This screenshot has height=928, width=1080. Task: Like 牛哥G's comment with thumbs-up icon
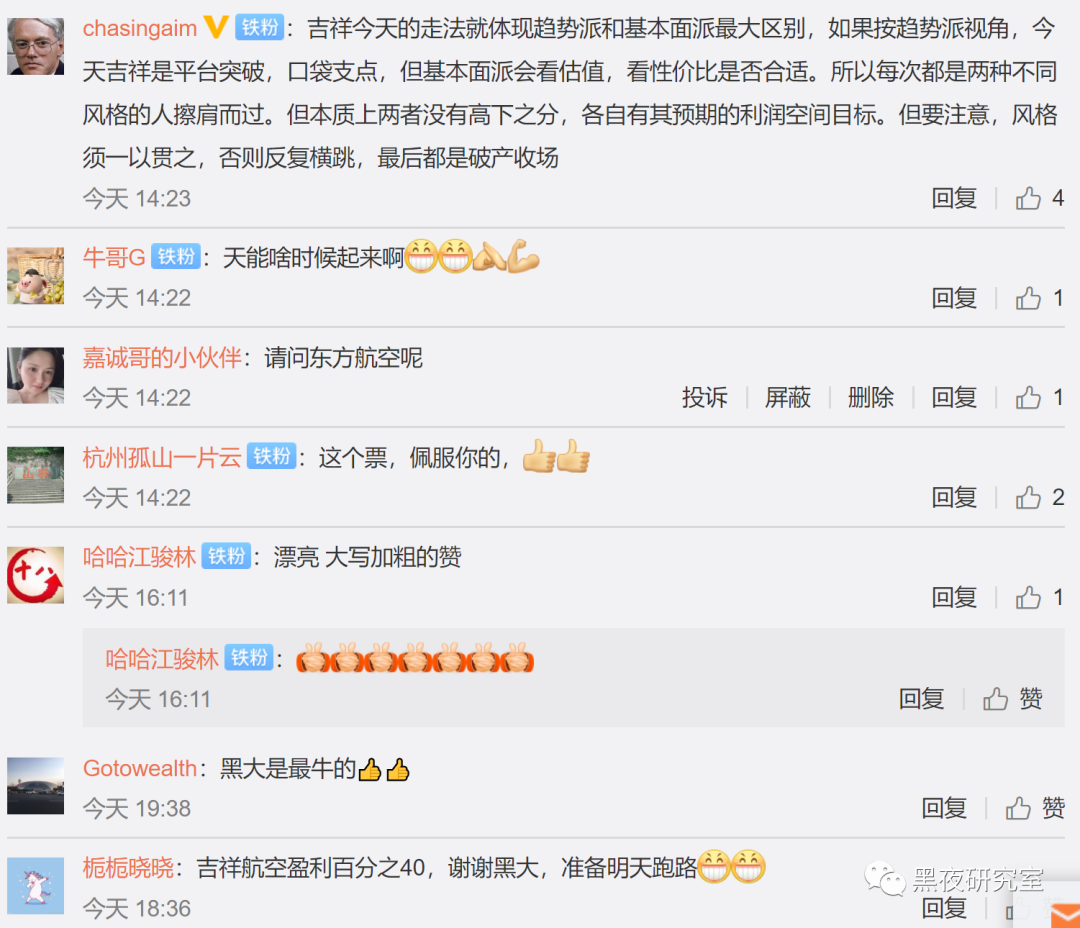[1028, 298]
